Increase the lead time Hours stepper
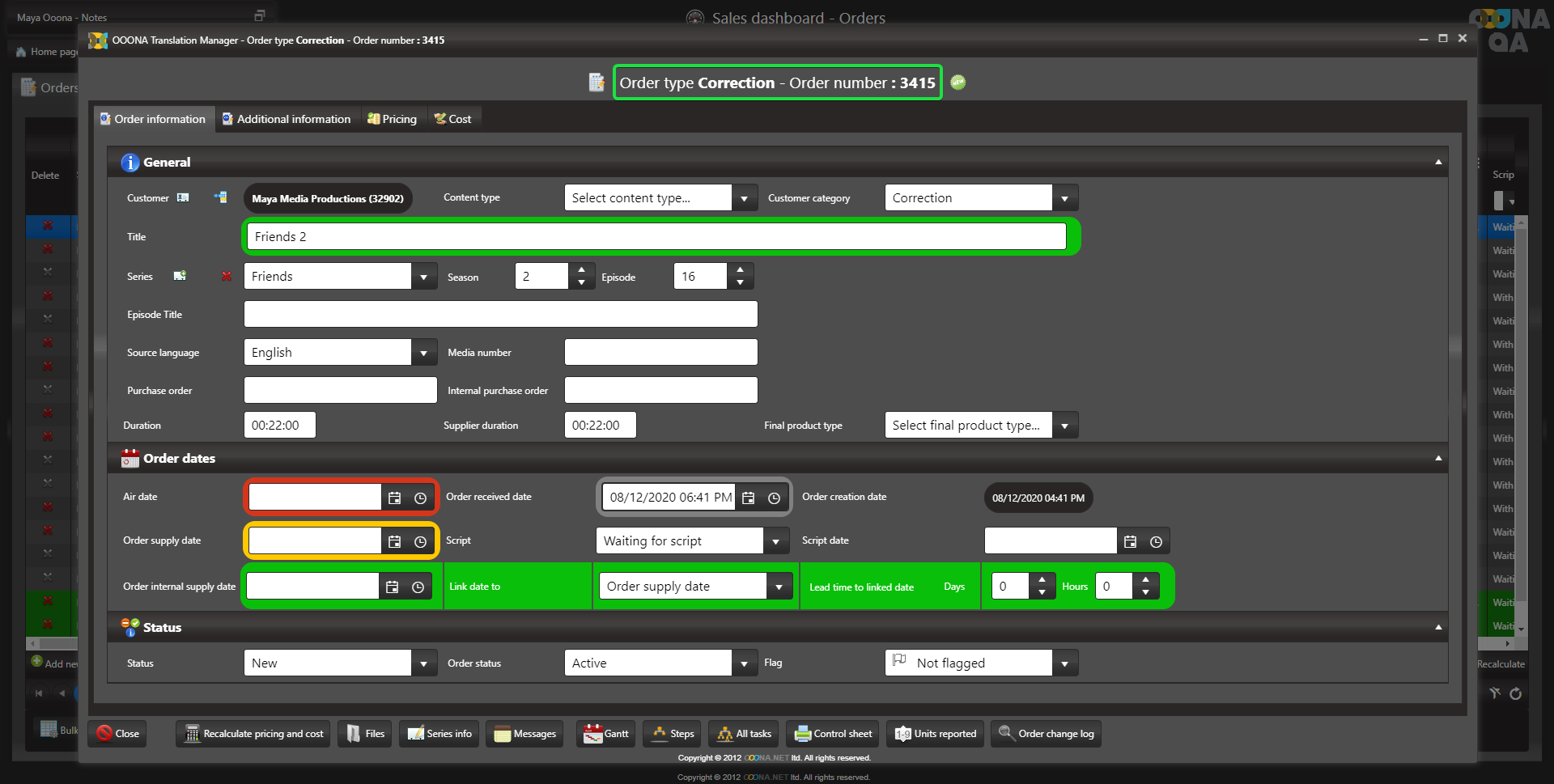Viewport: 1554px width, 784px height. [1145, 580]
